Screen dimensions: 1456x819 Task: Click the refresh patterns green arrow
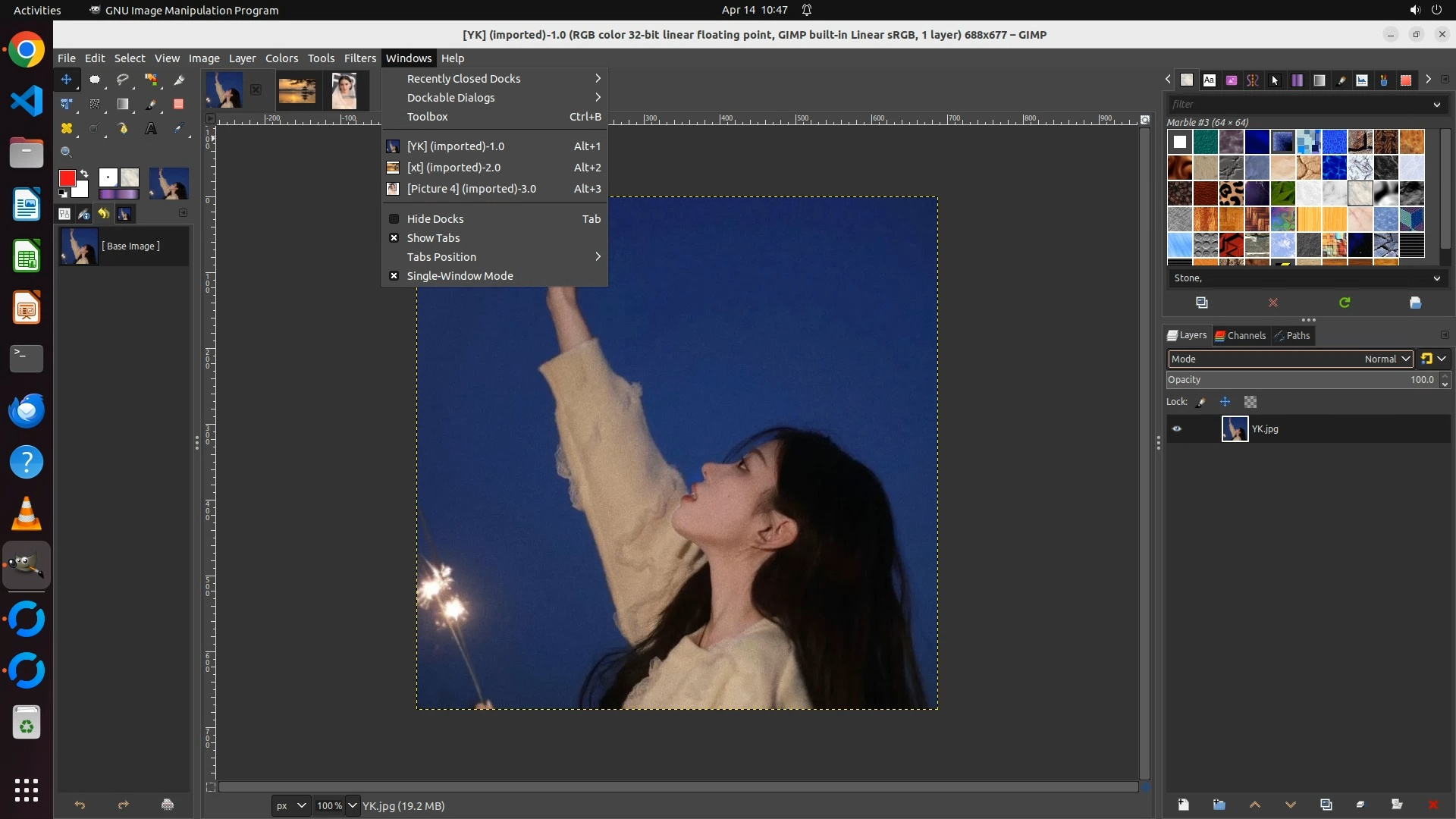1345,303
